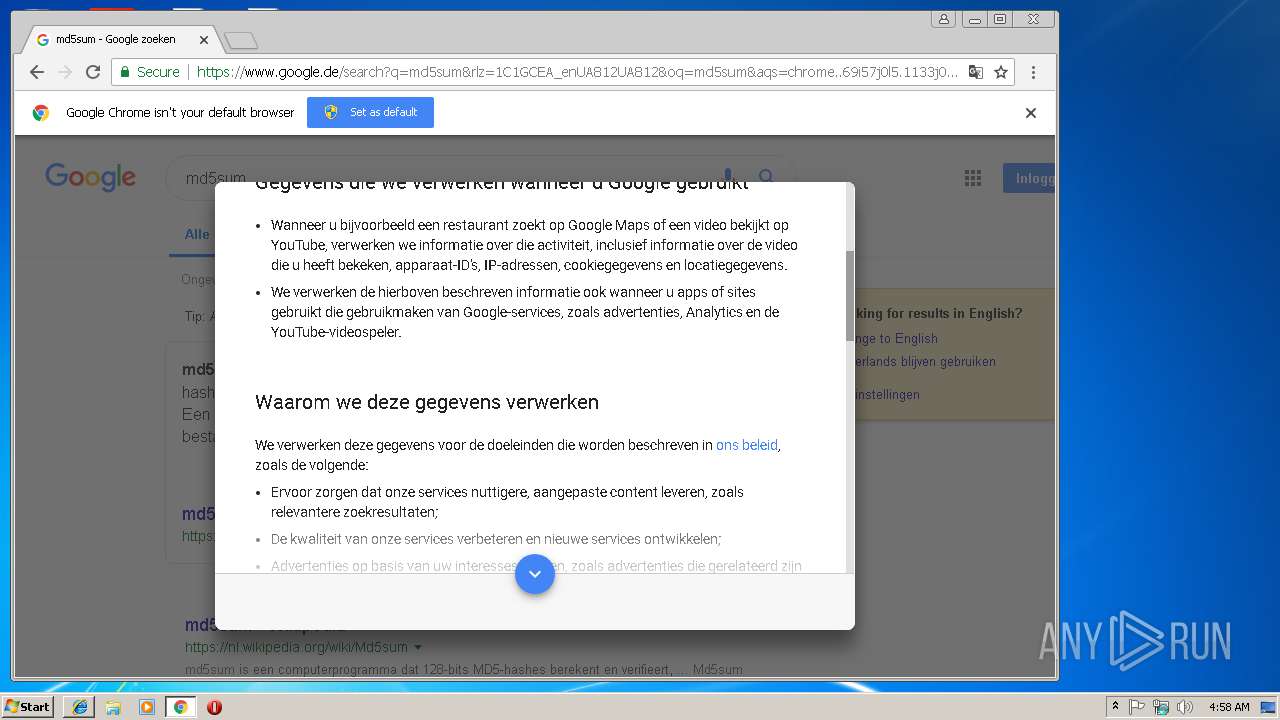The height and width of the screenshot is (720, 1280).
Task: Click the volume speaker tray icon
Action: tap(1185, 707)
